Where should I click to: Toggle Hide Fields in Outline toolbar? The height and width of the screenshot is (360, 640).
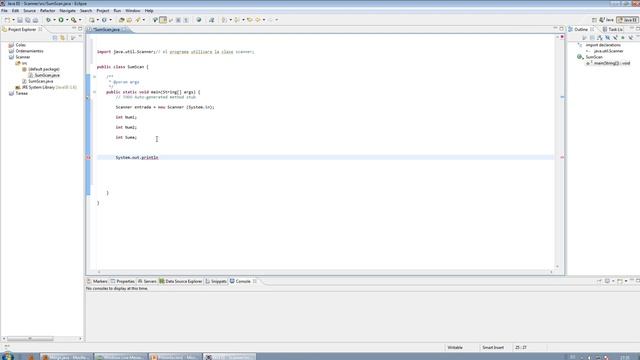click(607, 38)
